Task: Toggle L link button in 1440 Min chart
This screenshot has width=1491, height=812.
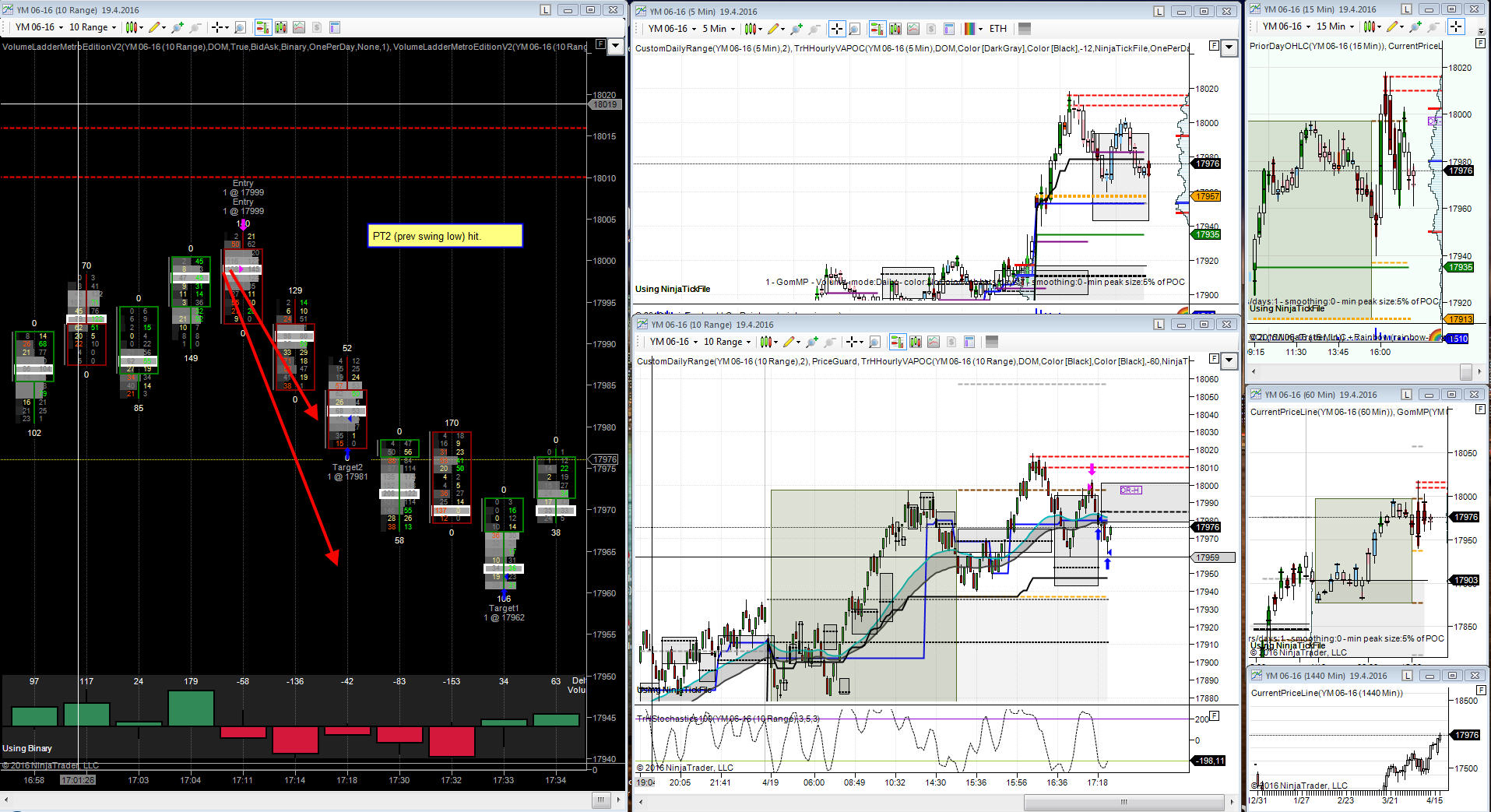Action: 1408,676
